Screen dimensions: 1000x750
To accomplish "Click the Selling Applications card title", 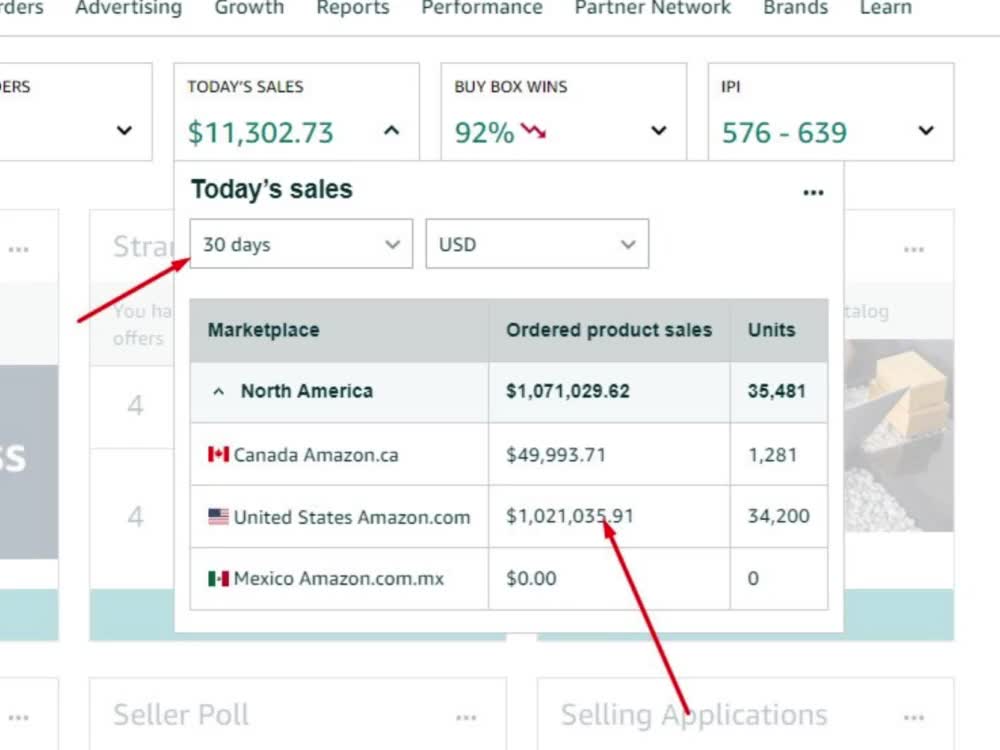I will (694, 715).
